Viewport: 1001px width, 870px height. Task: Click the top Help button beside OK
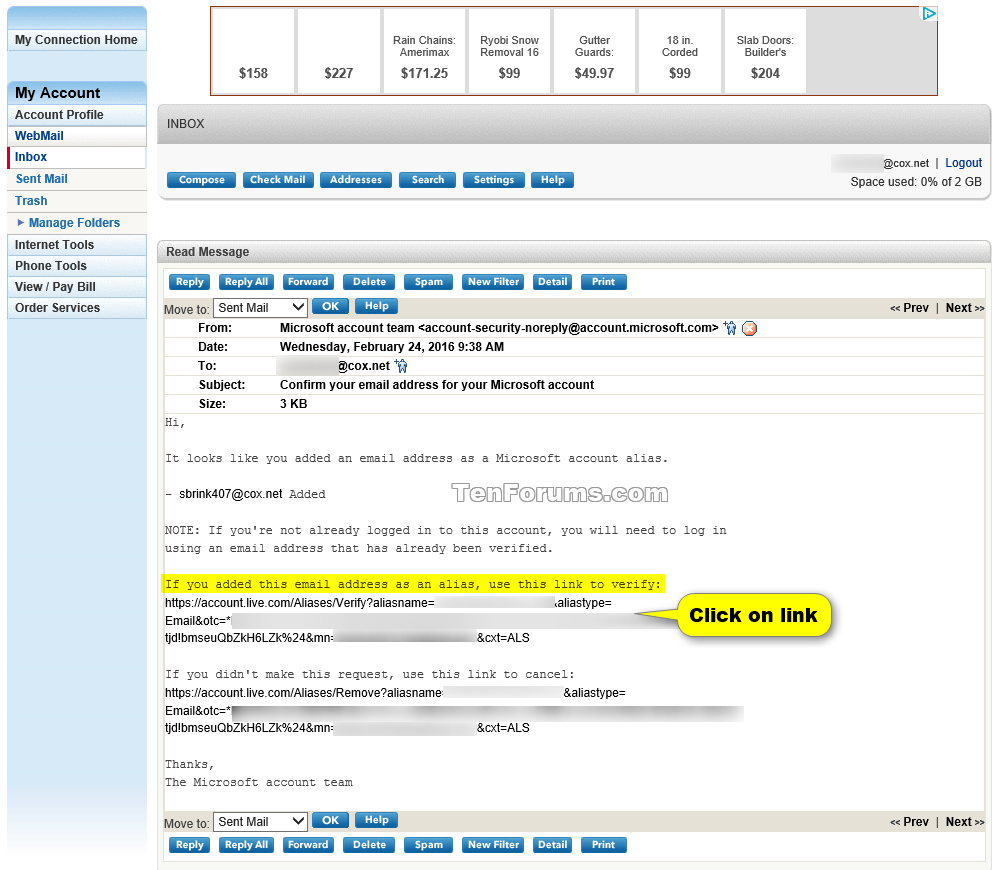(376, 306)
